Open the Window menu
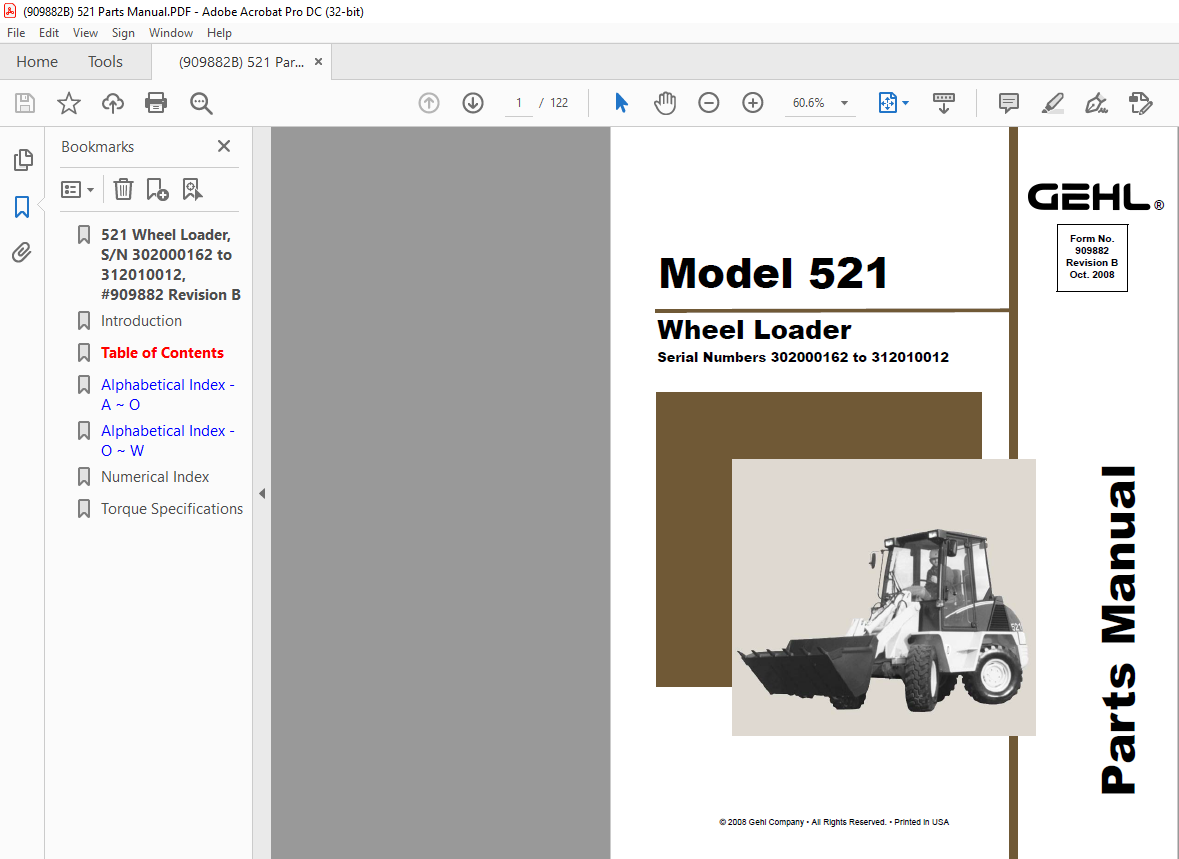1179x859 pixels. coord(171,33)
